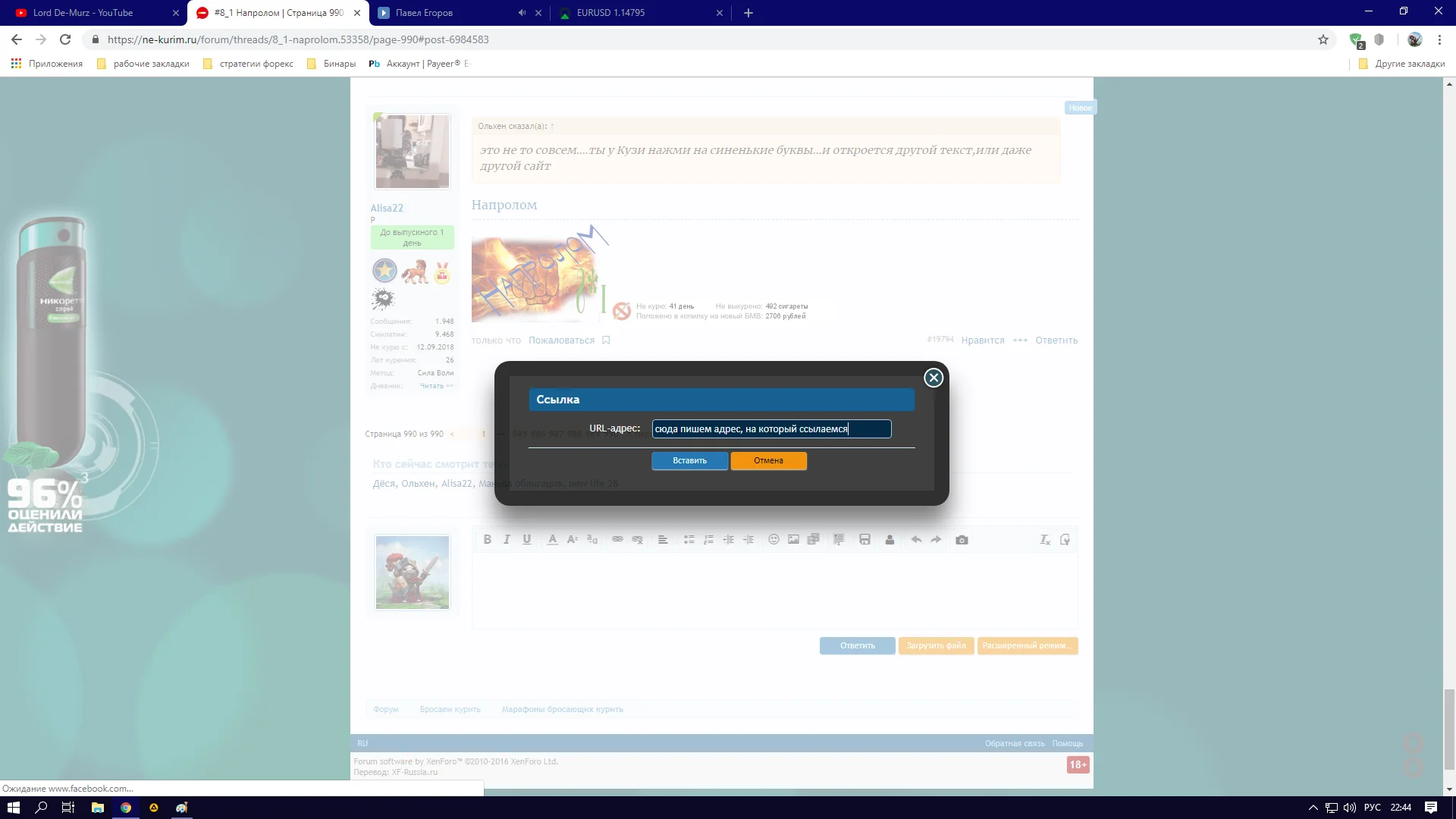Focus the URL-адрес input field
1456x819 pixels.
point(771,429)
